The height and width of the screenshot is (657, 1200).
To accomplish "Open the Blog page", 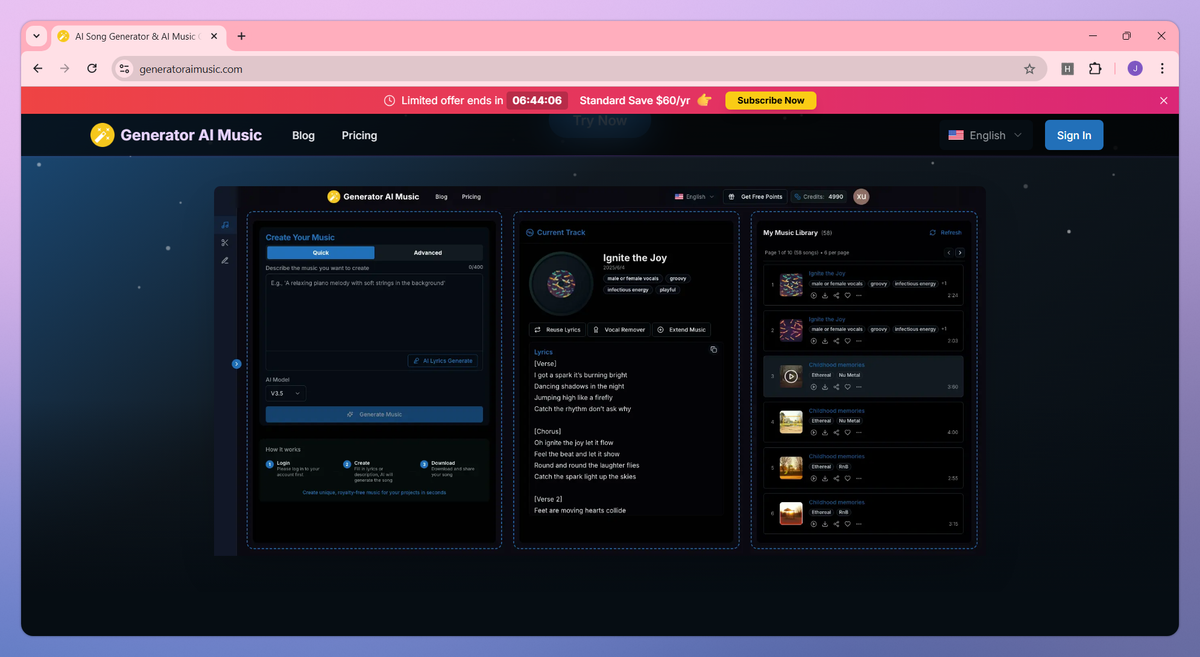I will tap(303, 135).
